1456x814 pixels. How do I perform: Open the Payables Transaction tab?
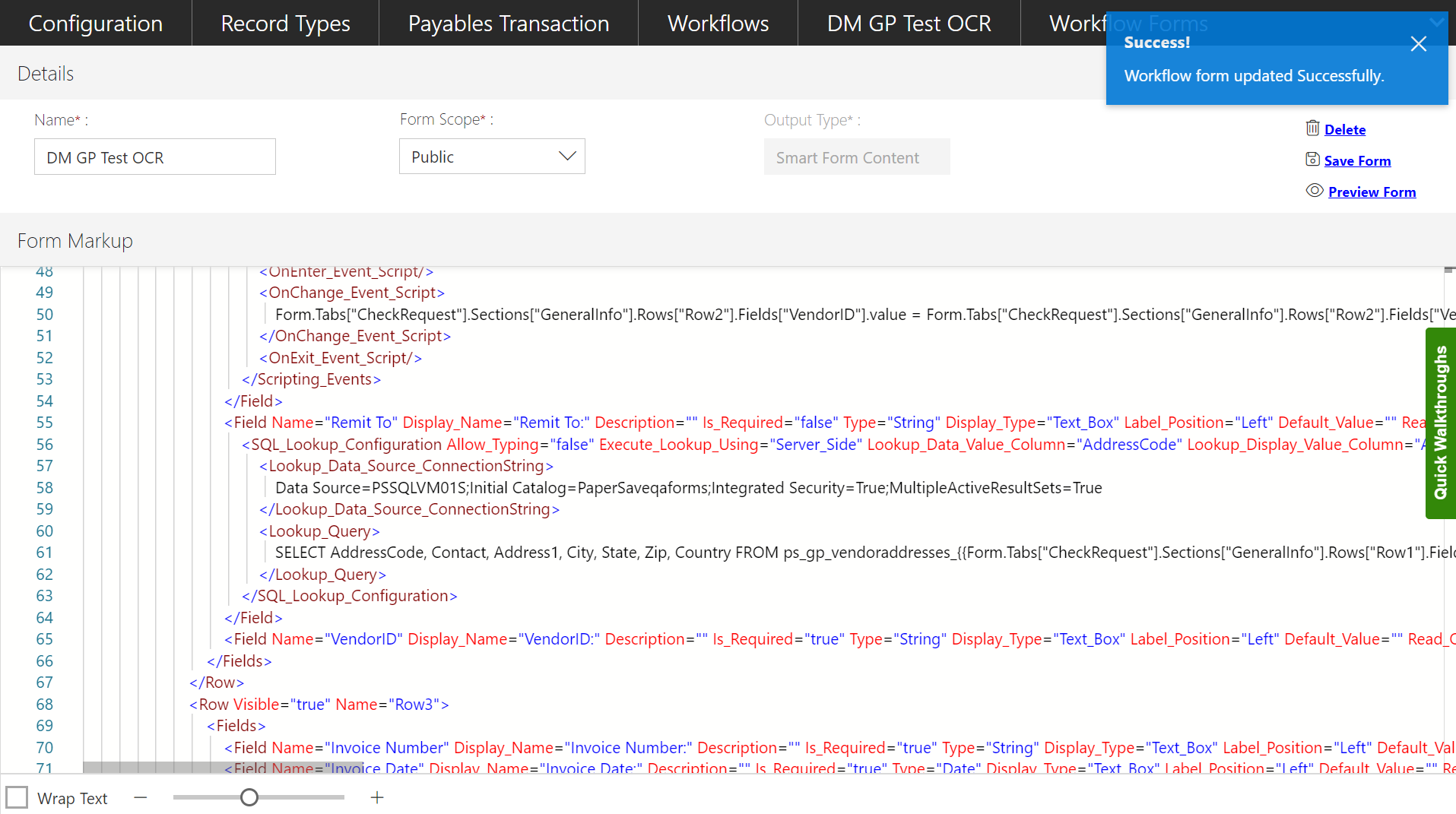pyautogui.click(x=509, y=23)
